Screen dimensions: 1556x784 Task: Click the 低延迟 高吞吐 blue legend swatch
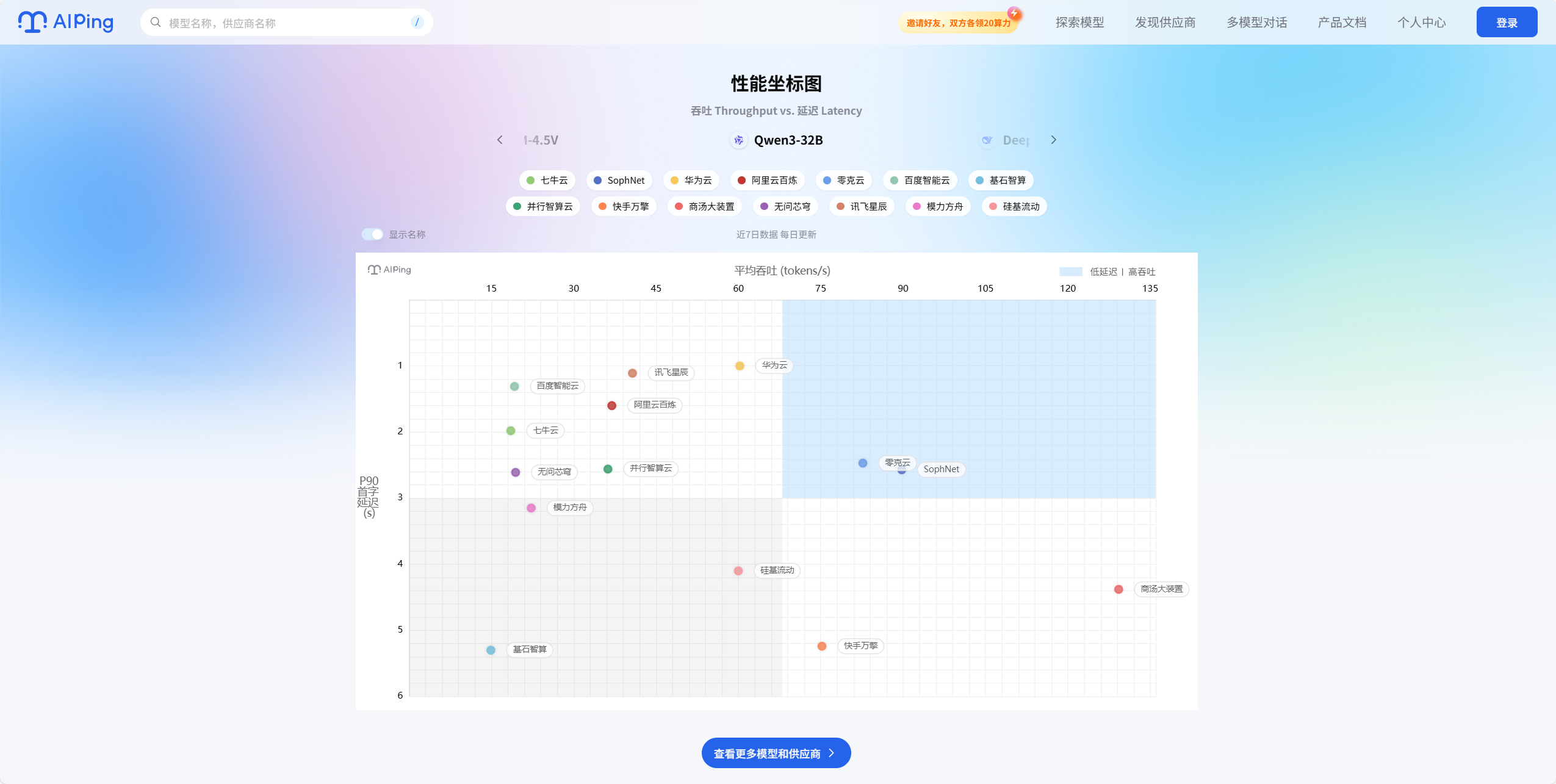(1071, 272)
